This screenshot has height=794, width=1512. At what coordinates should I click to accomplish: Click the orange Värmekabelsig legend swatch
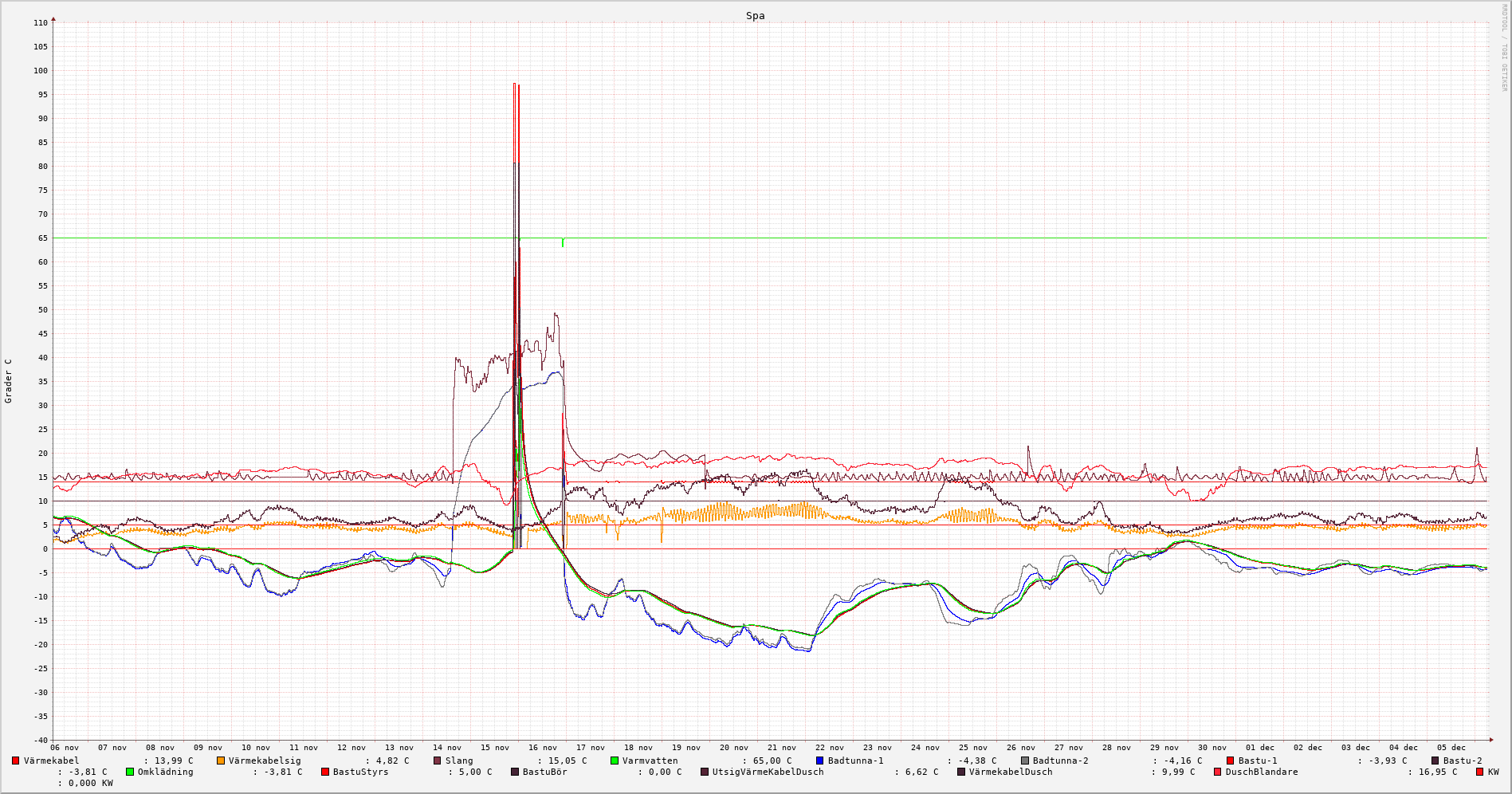(x=221, y=761)
